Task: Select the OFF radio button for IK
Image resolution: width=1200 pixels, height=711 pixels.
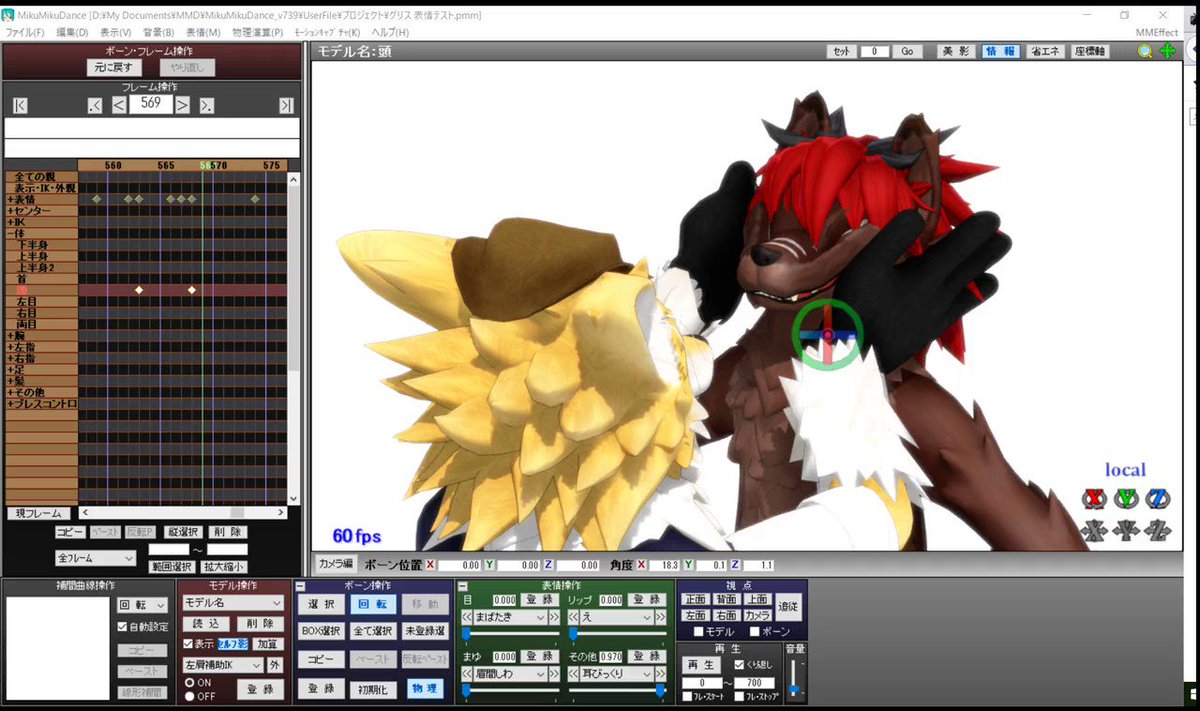Action: [189, 696]
